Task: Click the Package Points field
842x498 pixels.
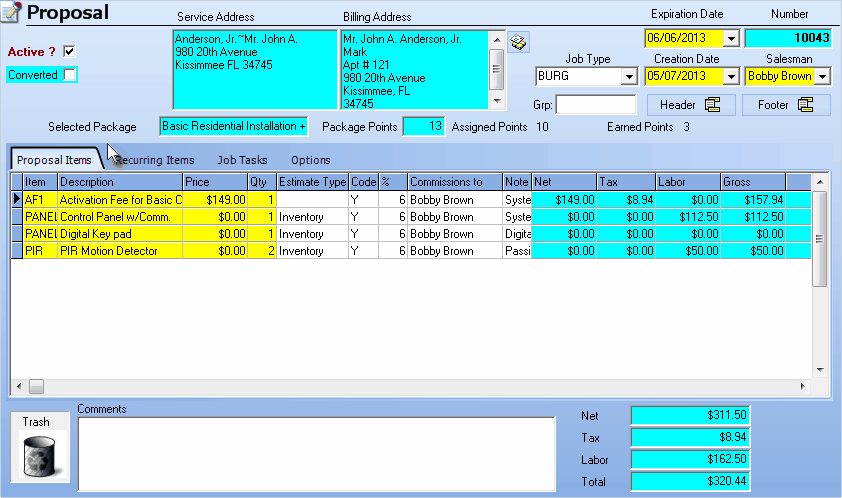Action: (x=424, y=127)
